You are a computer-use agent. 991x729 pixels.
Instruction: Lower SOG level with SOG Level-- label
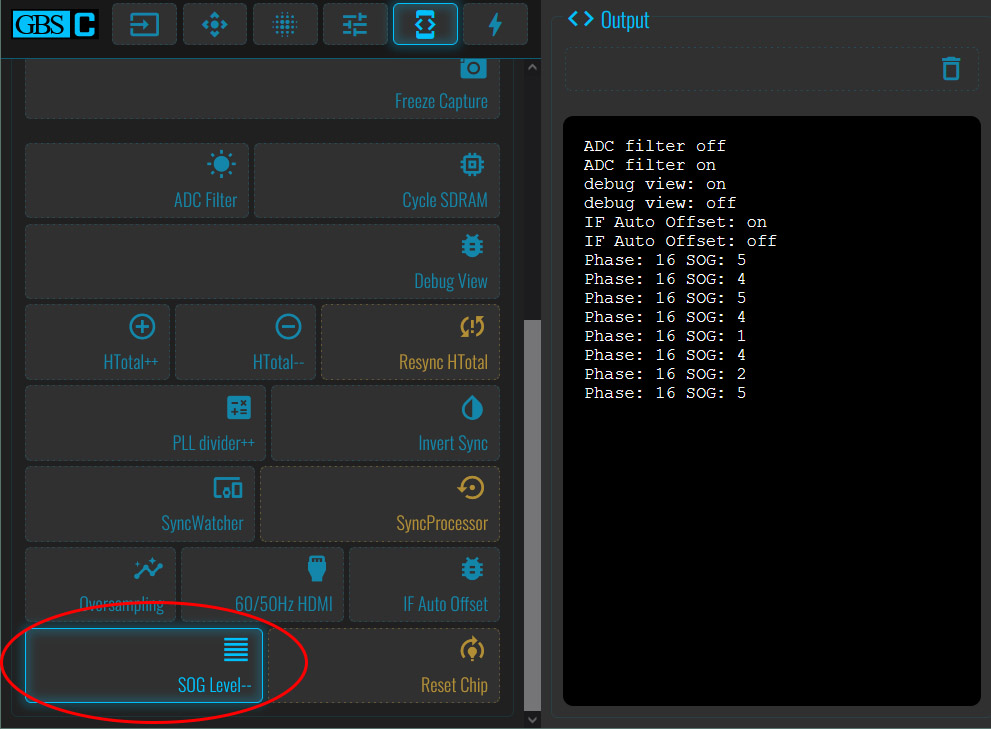(214, 685)
